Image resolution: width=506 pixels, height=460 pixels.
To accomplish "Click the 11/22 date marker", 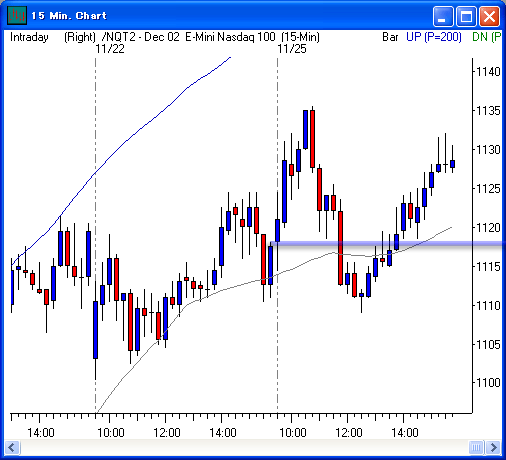I will pos(110,49).
